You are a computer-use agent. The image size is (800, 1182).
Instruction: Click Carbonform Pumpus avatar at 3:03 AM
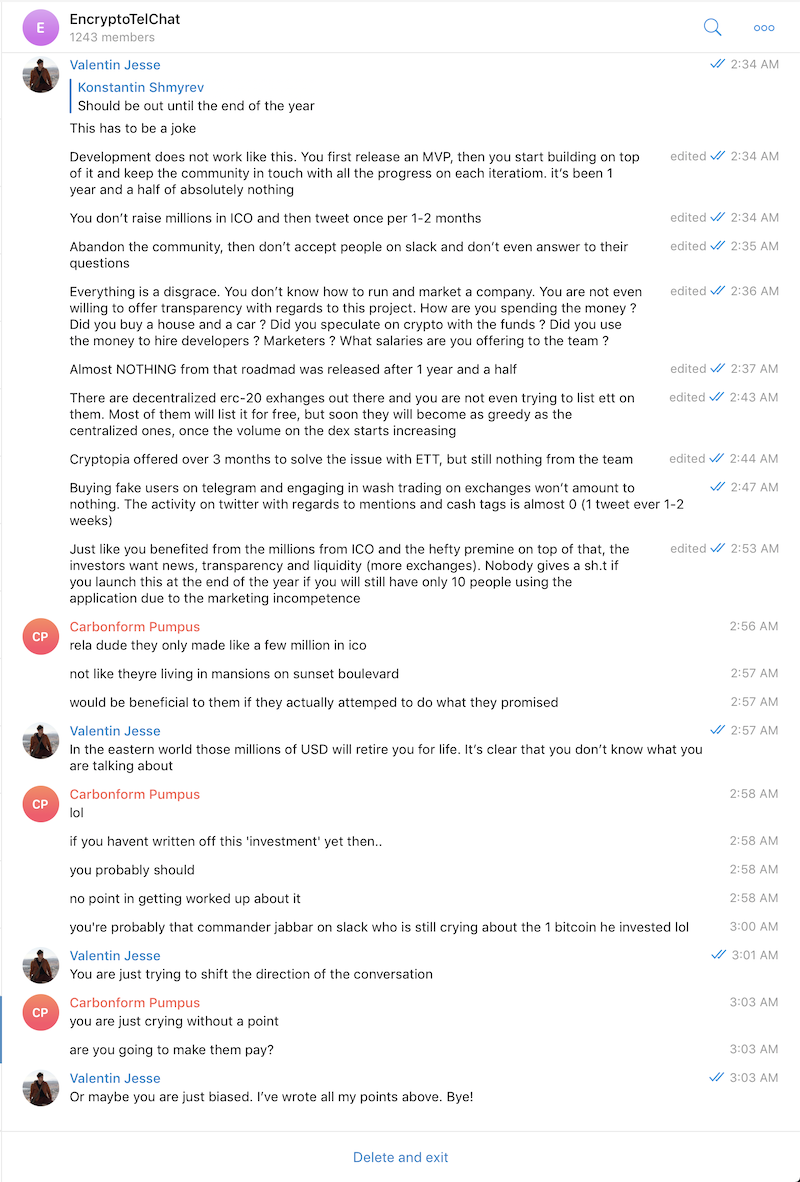pyautogui.click(x=41, y=1012)
